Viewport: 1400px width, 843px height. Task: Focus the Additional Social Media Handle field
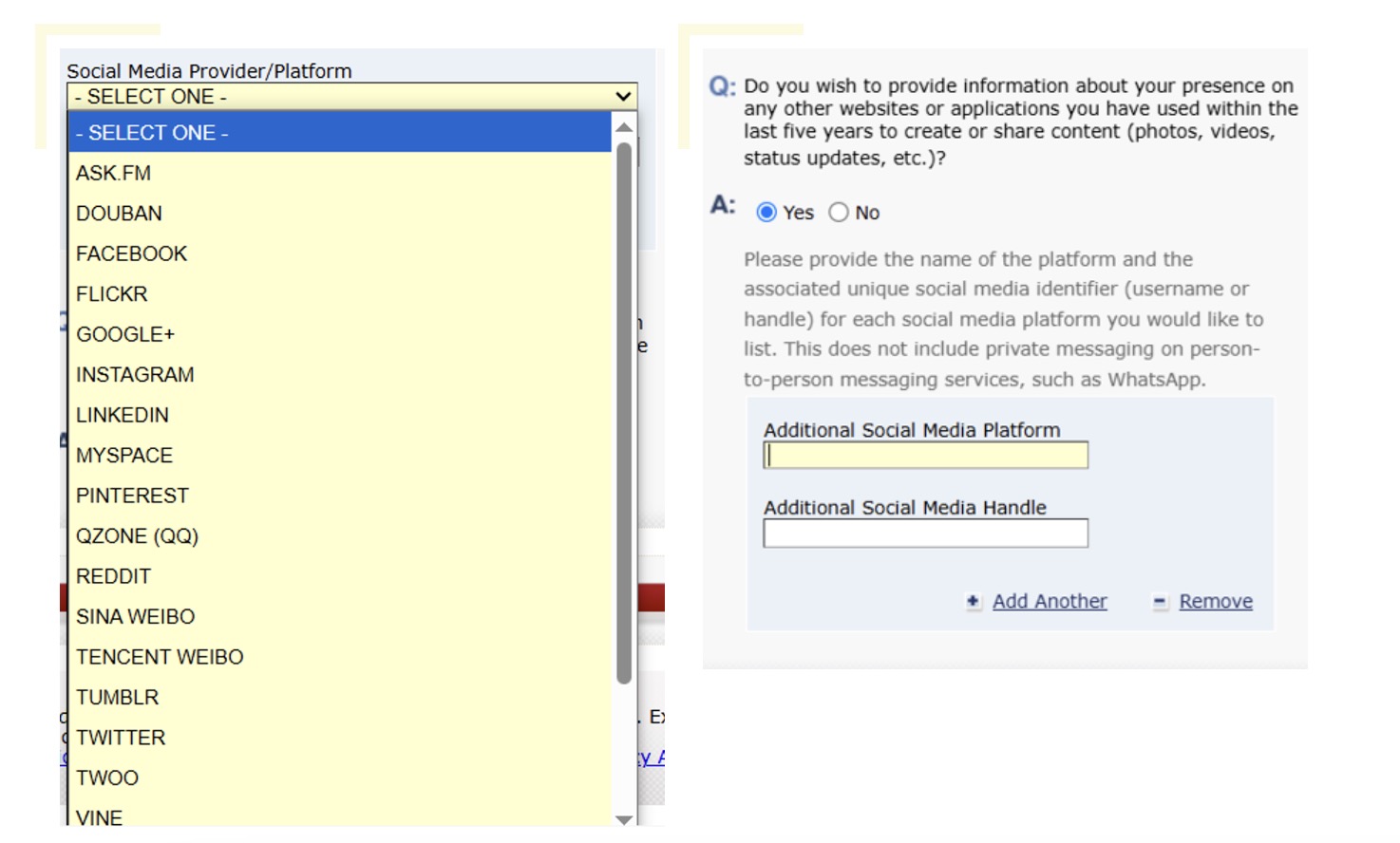tap(926, 534)
